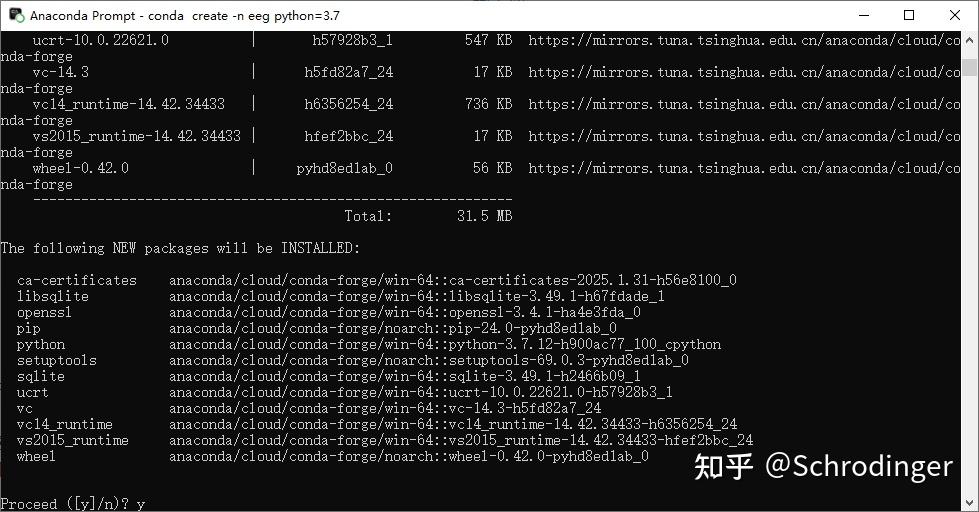979x512 pixels.
Task: Click the ca-certificates package name
Action: (76, 281)
